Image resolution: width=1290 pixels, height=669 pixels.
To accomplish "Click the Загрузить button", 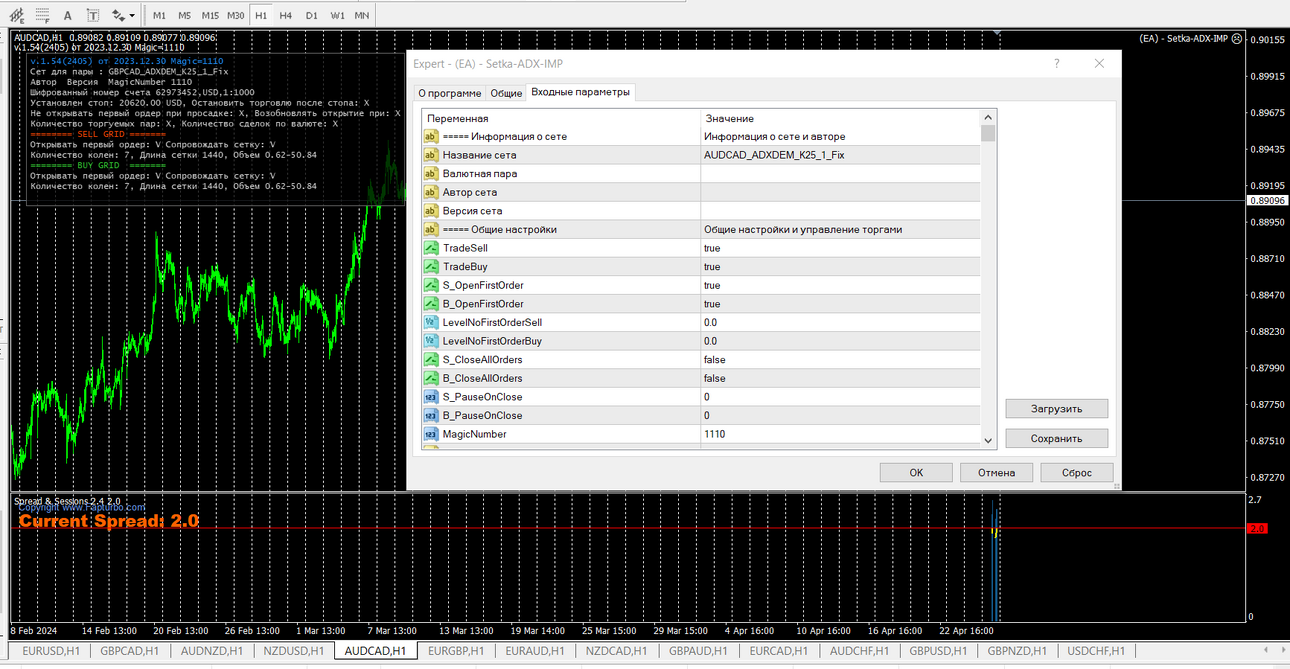I will click(x=1057, y=408).
